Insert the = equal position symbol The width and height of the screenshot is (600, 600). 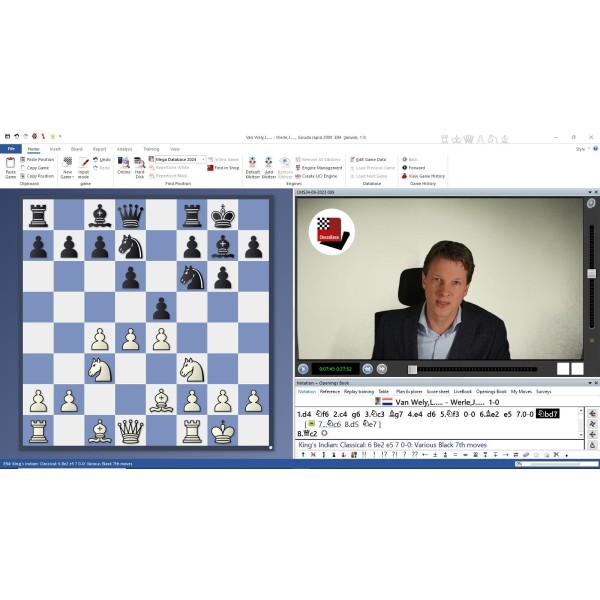455,455
